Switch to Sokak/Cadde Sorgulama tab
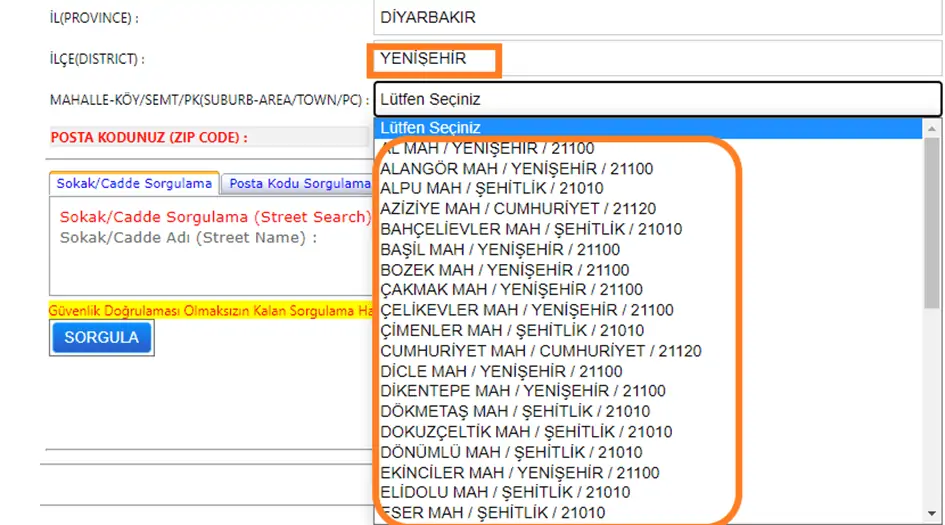Image resolution: width=945 pixels, height=525 pixels. (134, 184)
